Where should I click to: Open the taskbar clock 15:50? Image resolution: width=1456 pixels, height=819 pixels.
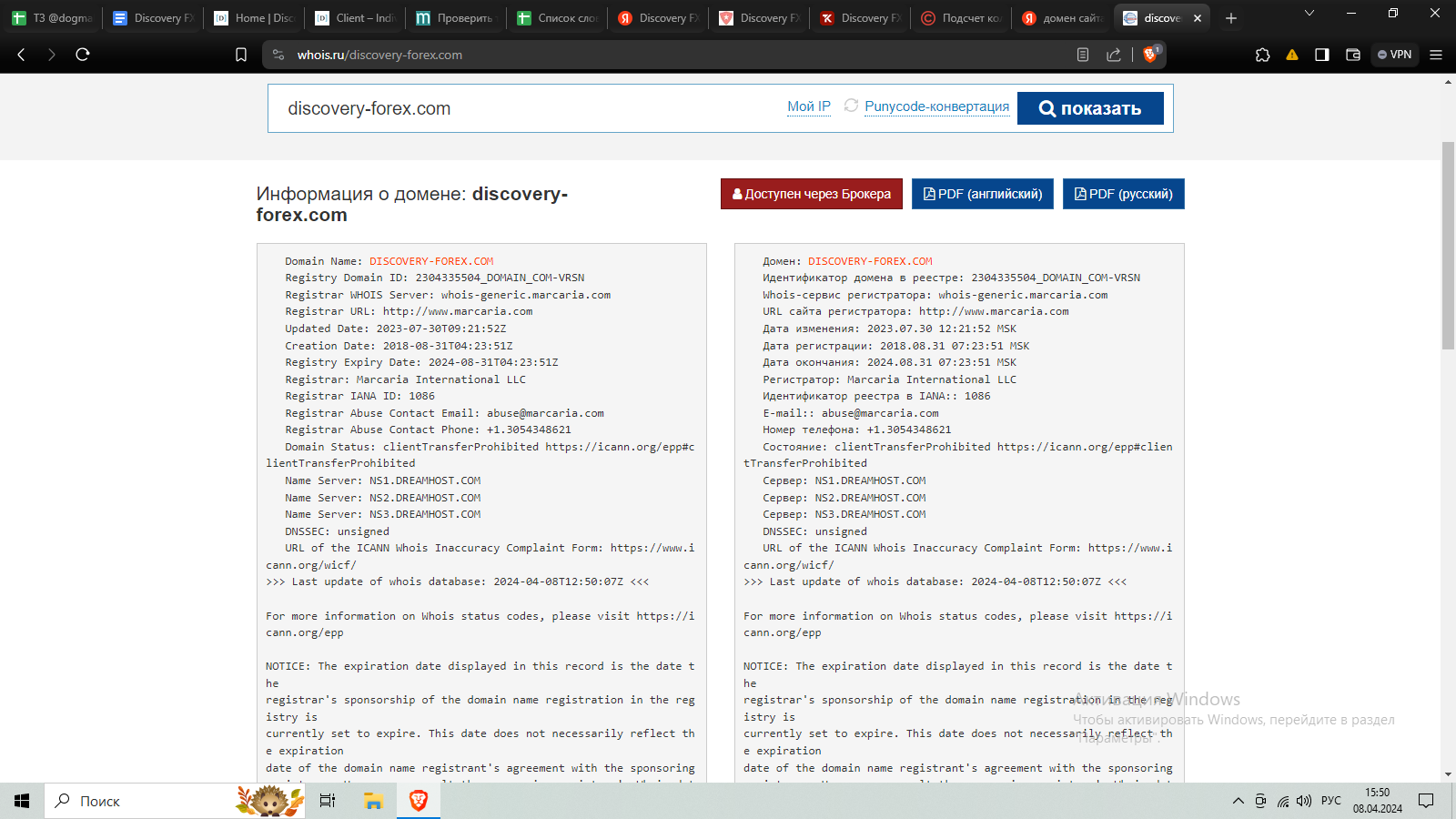point(1377,801)
